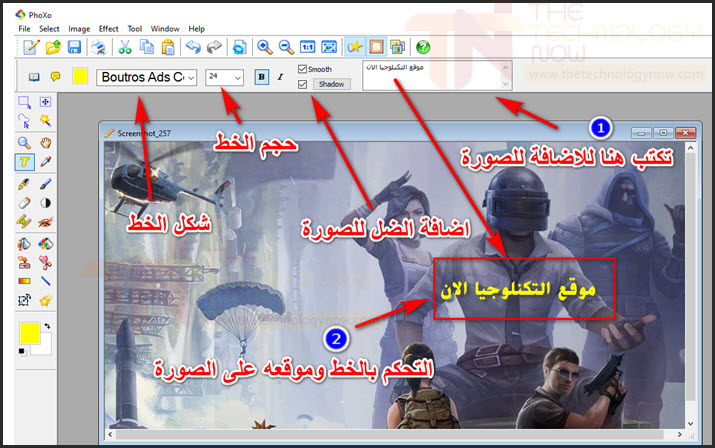Viewport: 715px width, 448px height.
Task: Toggle Italic text formatting
Action: click(x=280, y=77)
